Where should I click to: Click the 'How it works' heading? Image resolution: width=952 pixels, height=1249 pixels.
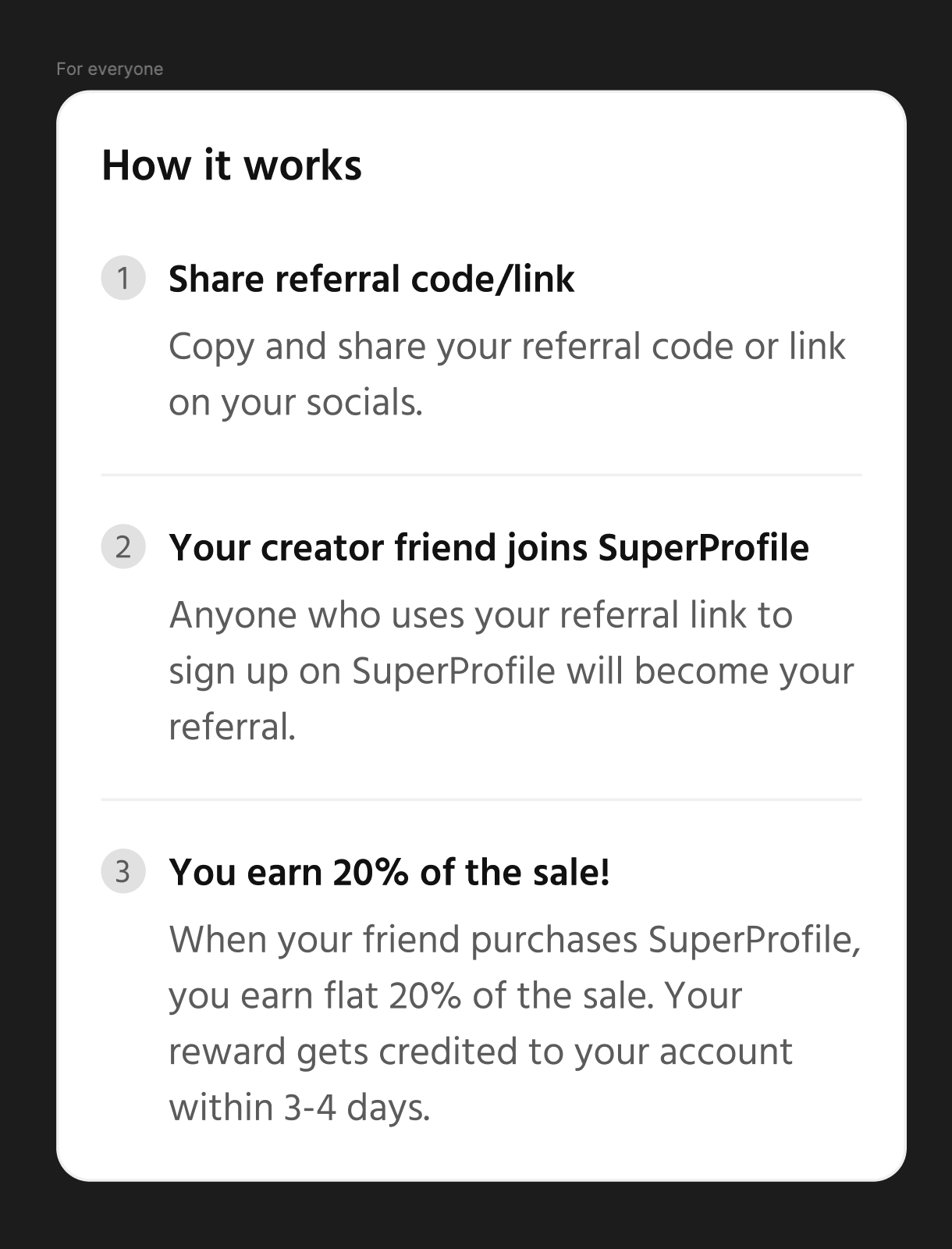232,165
